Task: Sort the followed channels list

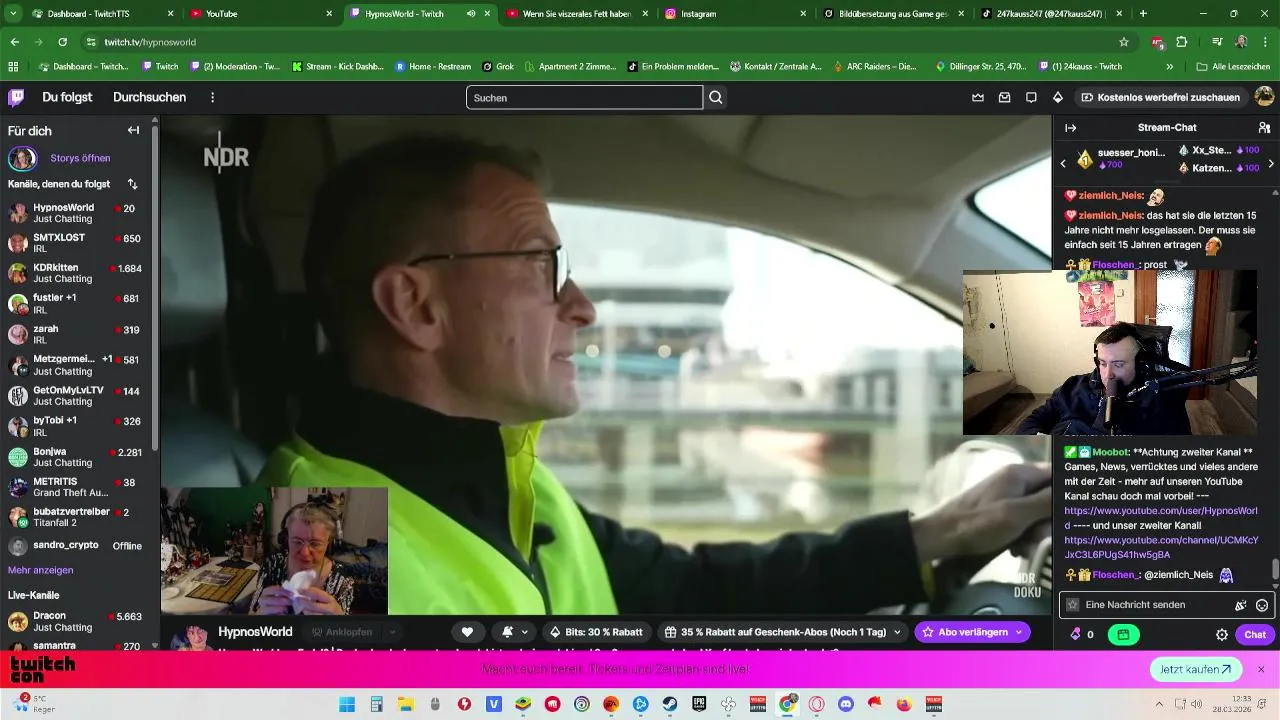Action: pyautogui.click(x=133, y=184)
